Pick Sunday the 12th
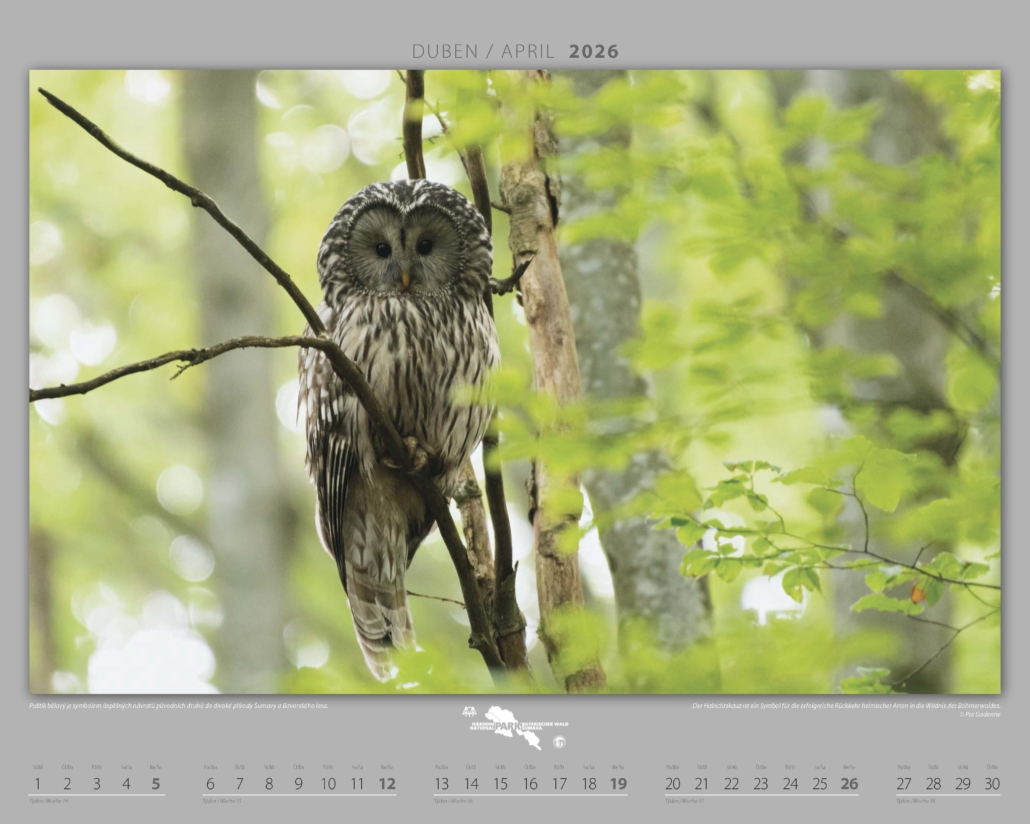The height and width of the screenshot is (824, 1030). (387, 784)
